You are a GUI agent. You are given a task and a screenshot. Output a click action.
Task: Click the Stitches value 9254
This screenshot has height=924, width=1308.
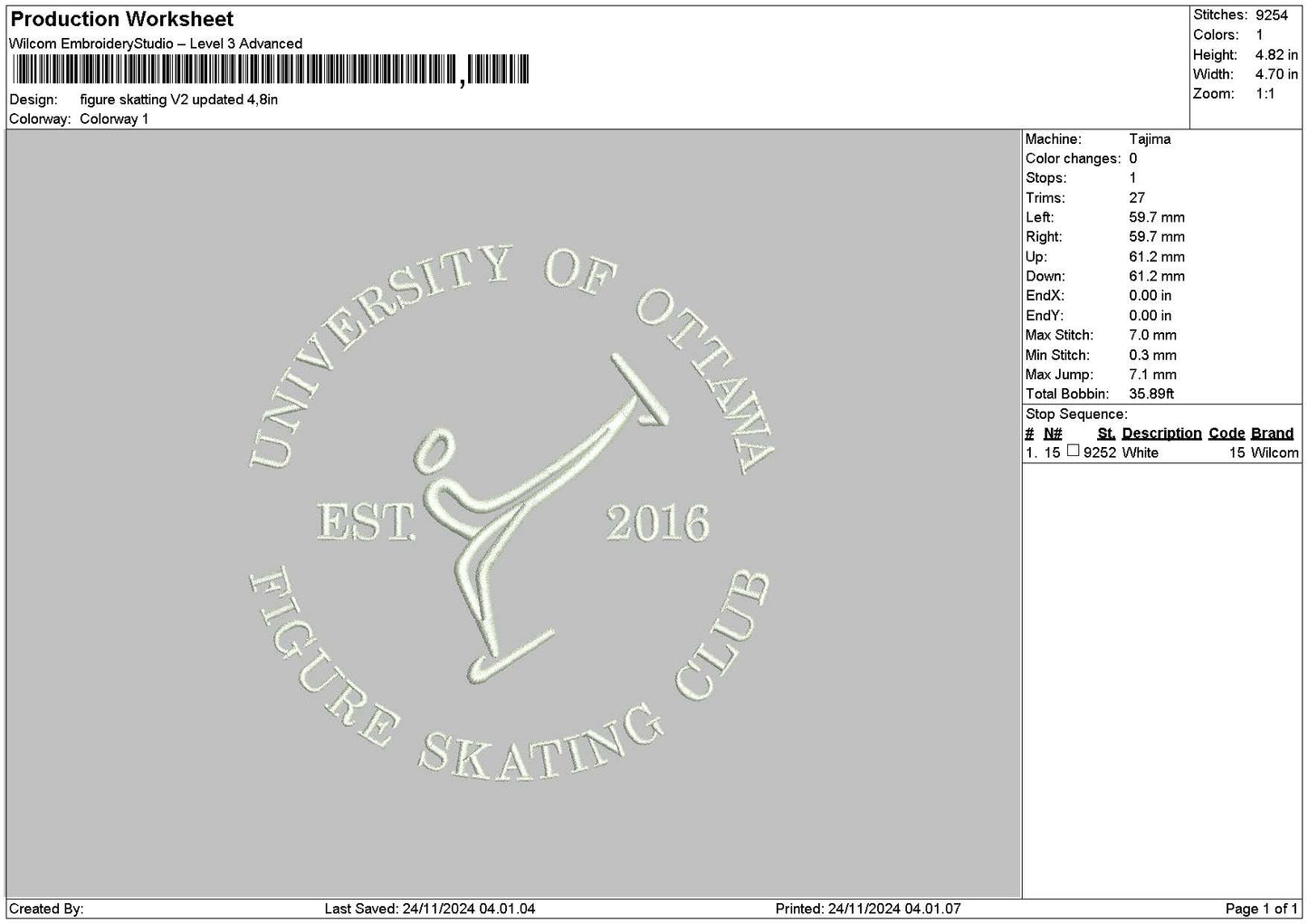click(1271, 15)
